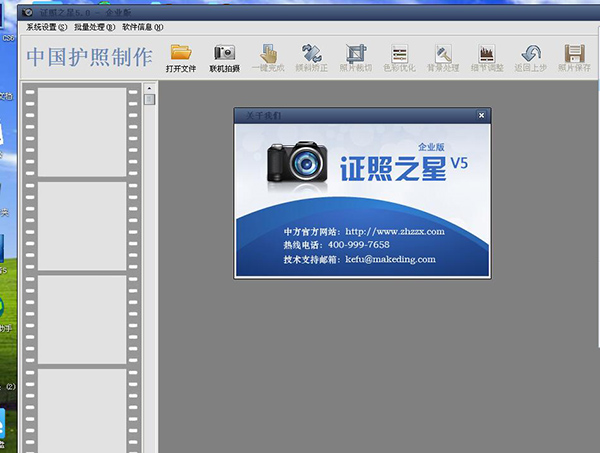Viewport: 600px width, 453px height.
Task: Open the 色彩优化 color optimization tool
Action: coord(399,58)
